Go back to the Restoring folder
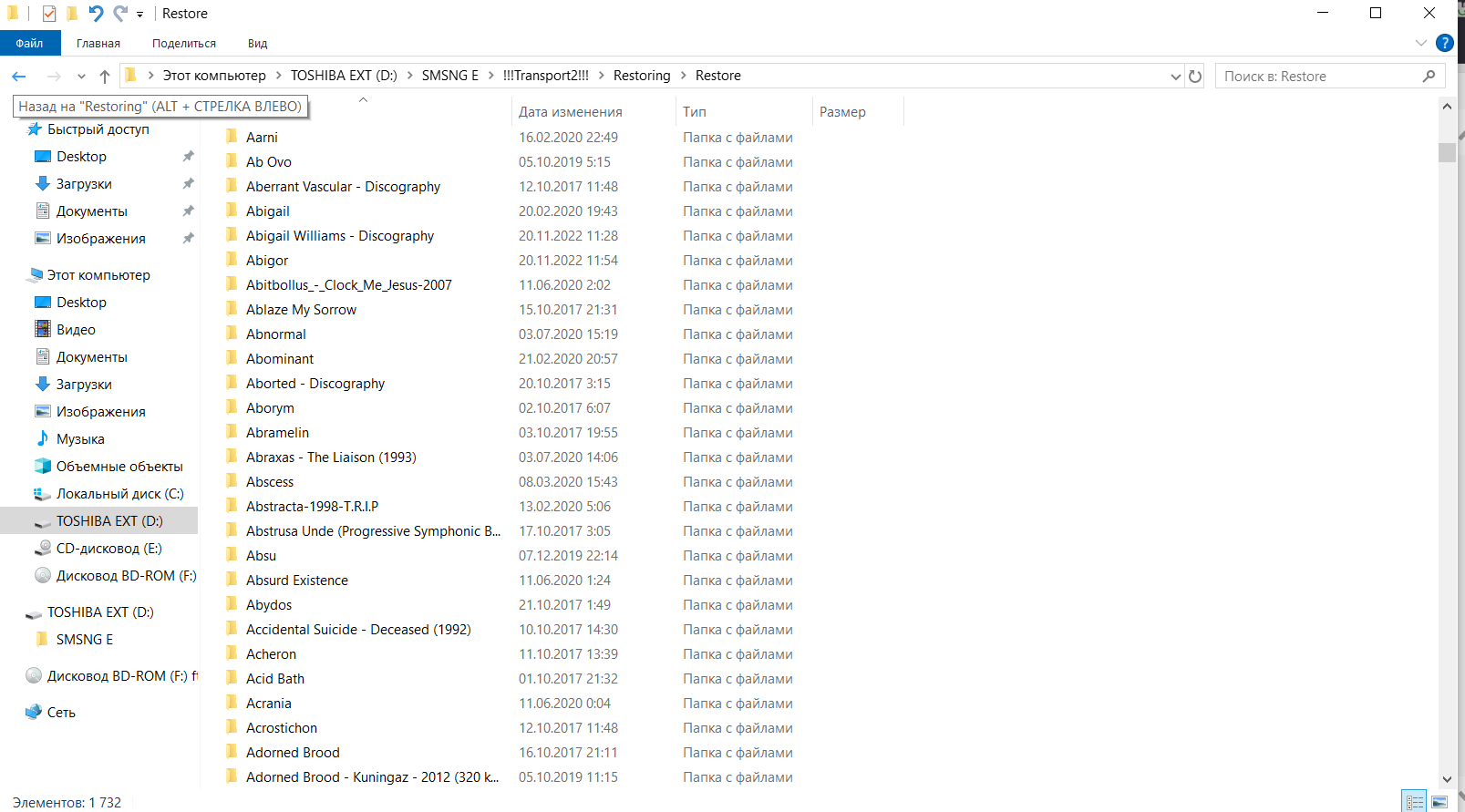The image size is (1465, 812). point(19,77)
